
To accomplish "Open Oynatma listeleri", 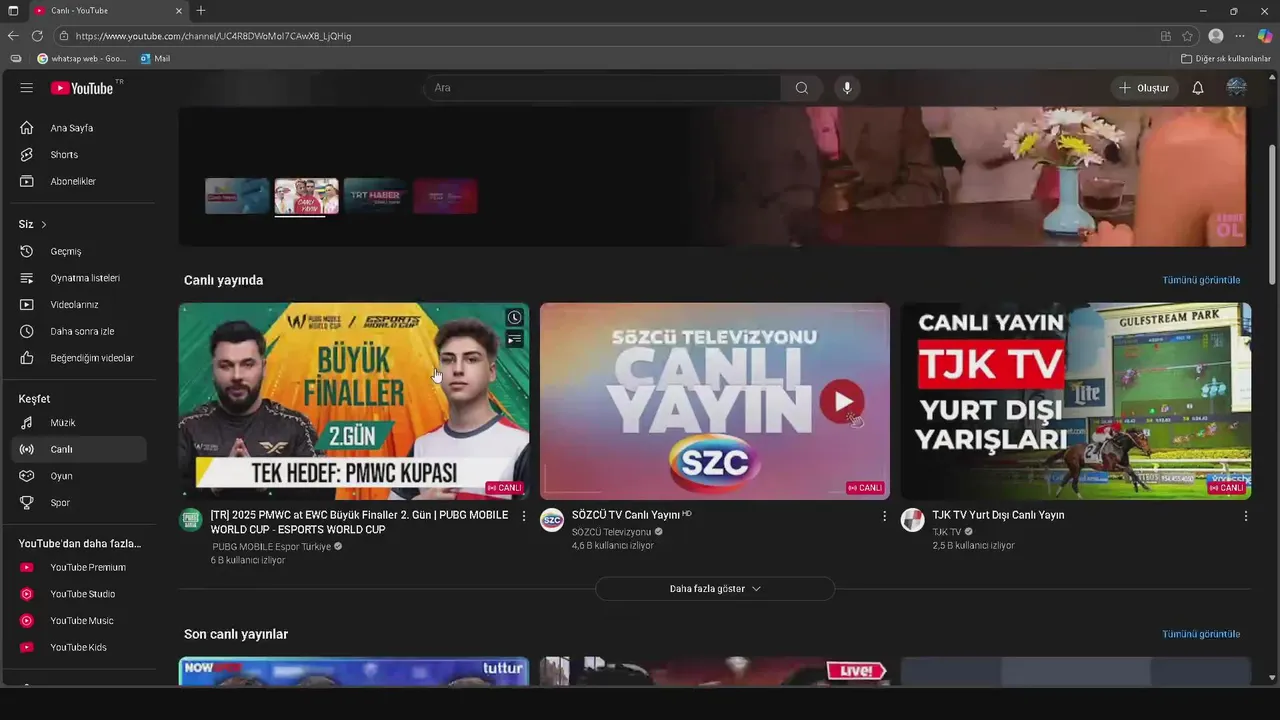I will 80,278.
